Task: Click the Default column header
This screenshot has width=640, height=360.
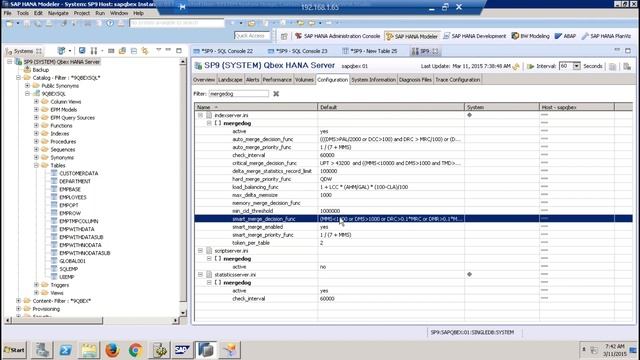Action: coord(391,107)
